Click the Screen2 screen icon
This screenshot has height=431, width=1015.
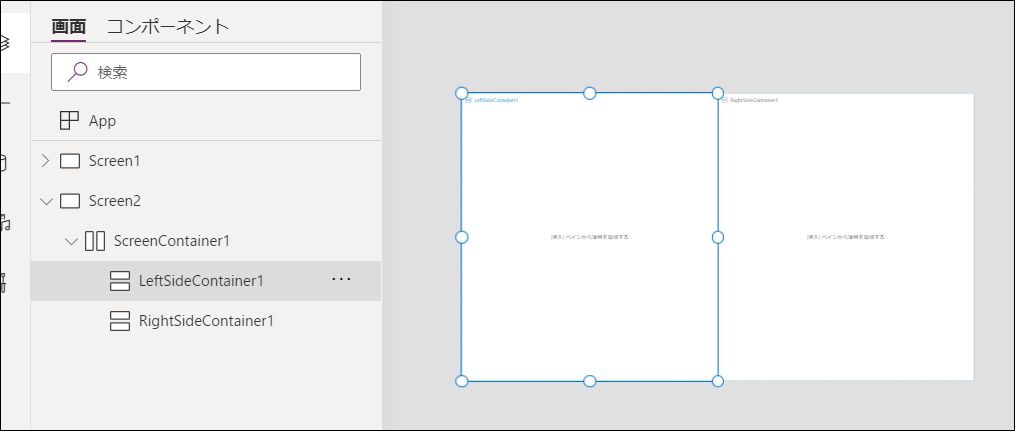pos(70,201)
